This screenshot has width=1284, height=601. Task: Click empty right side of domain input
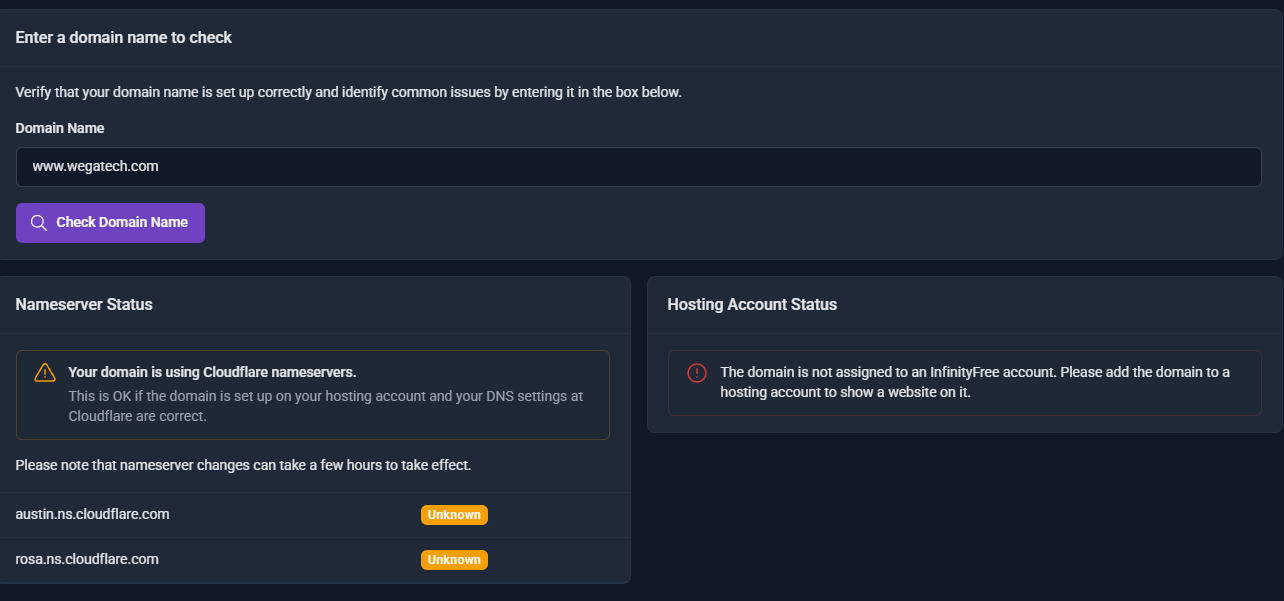pos(1000,167)
